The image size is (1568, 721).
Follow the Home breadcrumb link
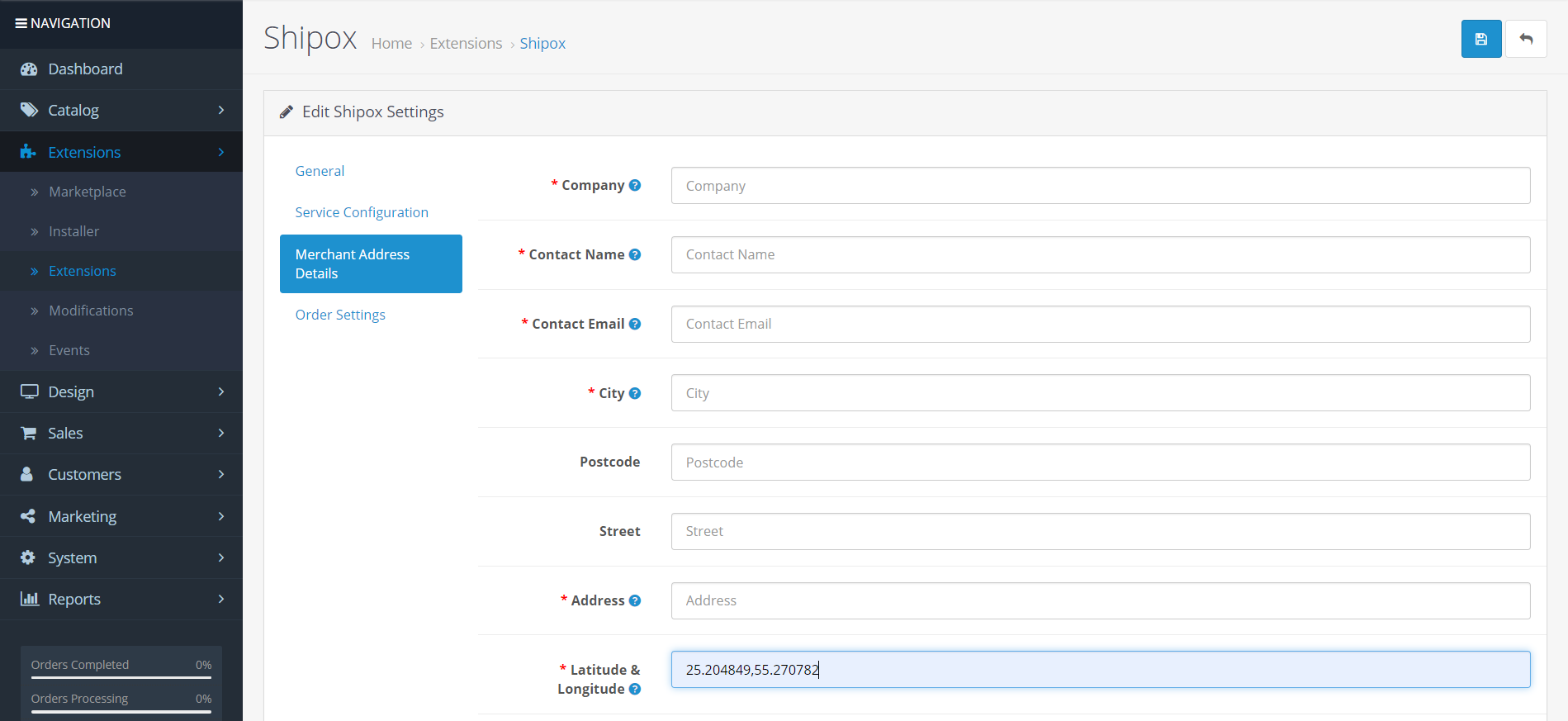[x=391, y=43]
